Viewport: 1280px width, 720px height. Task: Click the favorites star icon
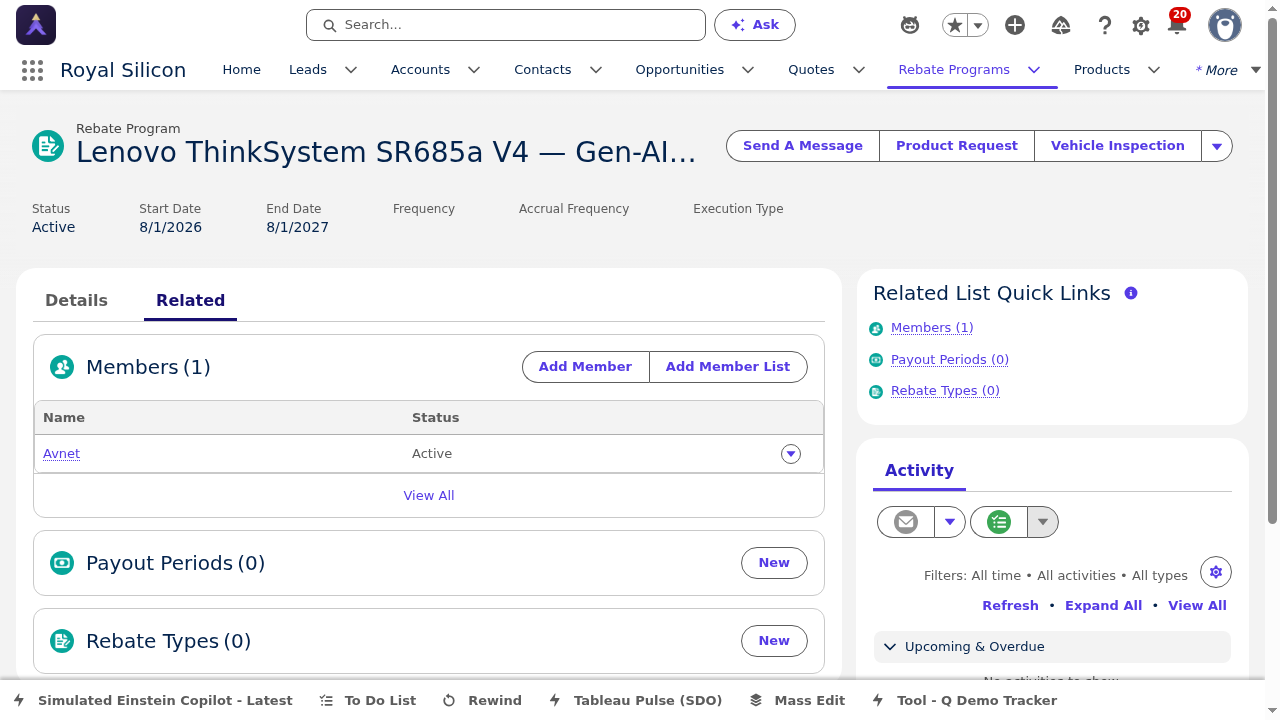[x=955, y=25]
